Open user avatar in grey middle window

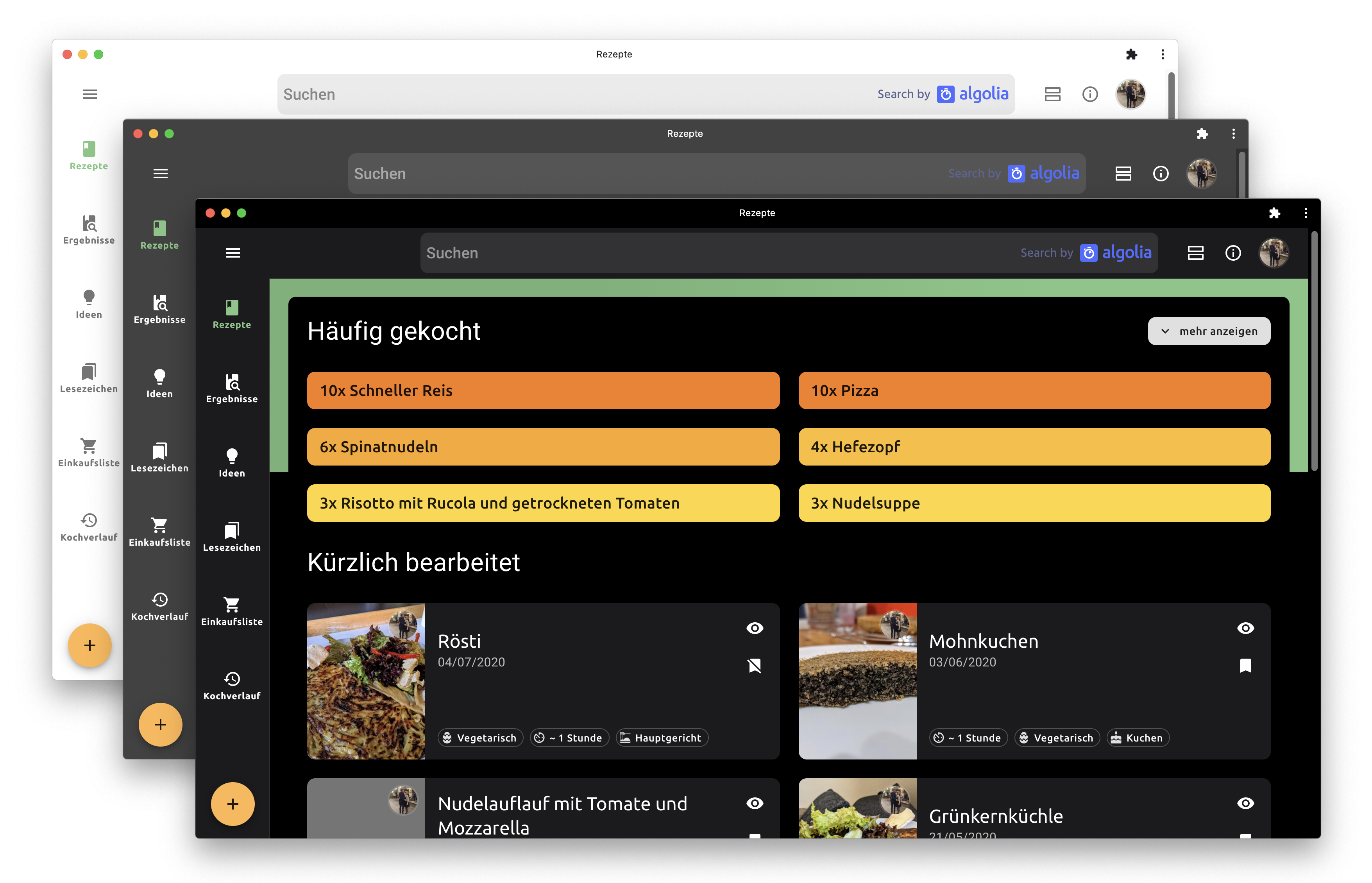click(1202, 173)
